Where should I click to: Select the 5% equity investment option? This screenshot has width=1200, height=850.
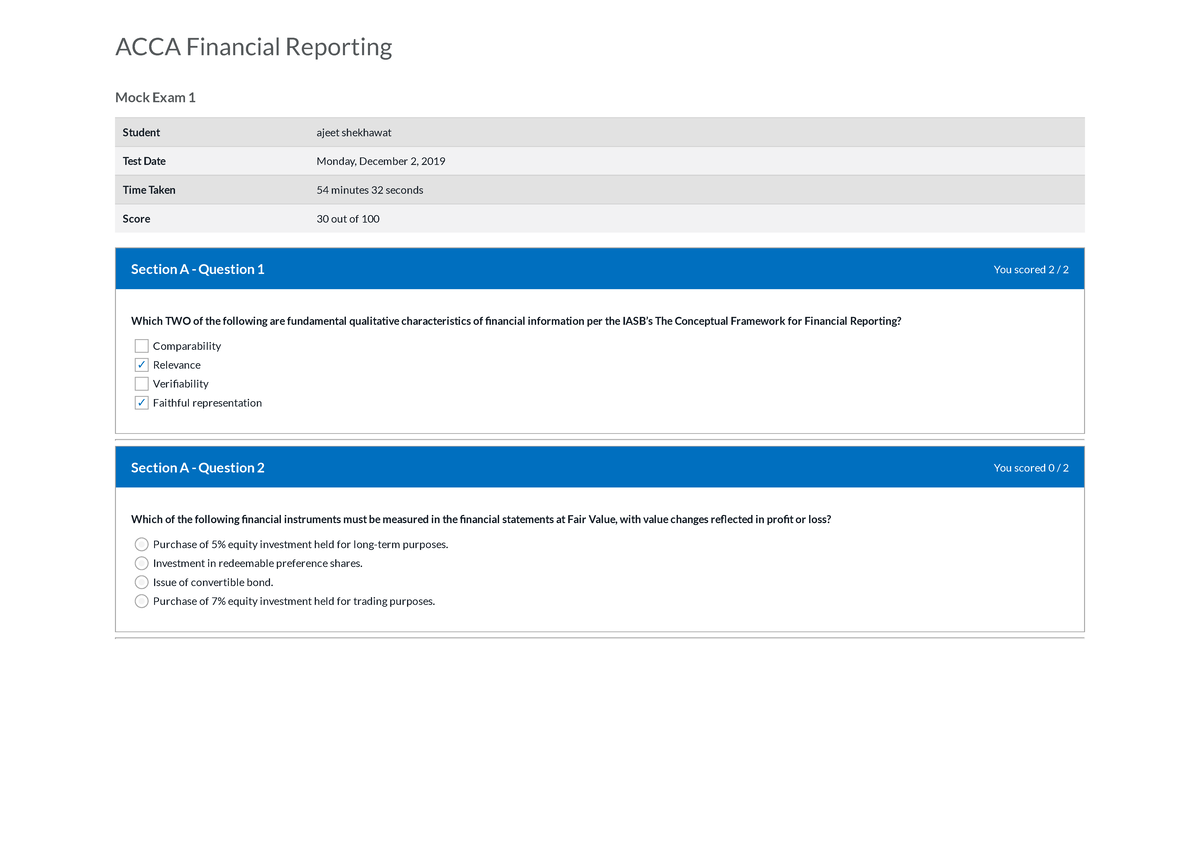(x=141, y=544)
